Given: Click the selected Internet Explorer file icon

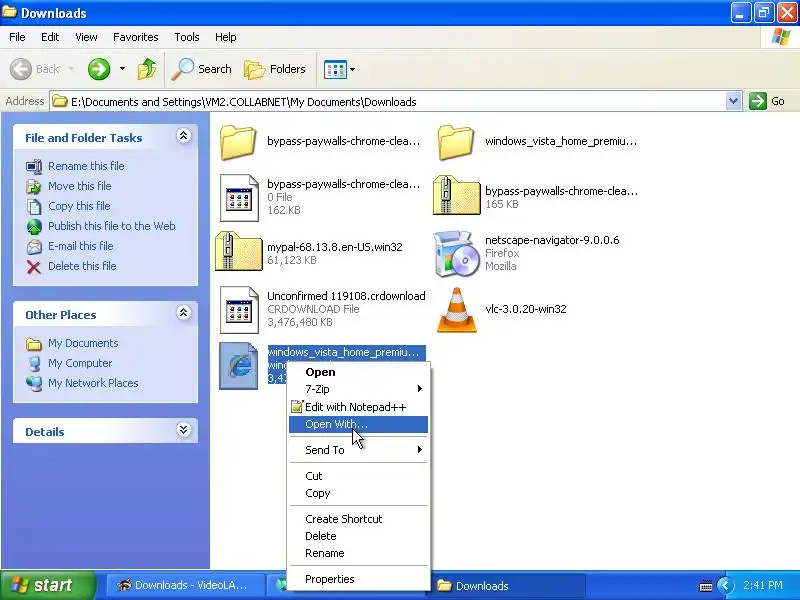Looking at the screenshot, I should coord(238,366).
